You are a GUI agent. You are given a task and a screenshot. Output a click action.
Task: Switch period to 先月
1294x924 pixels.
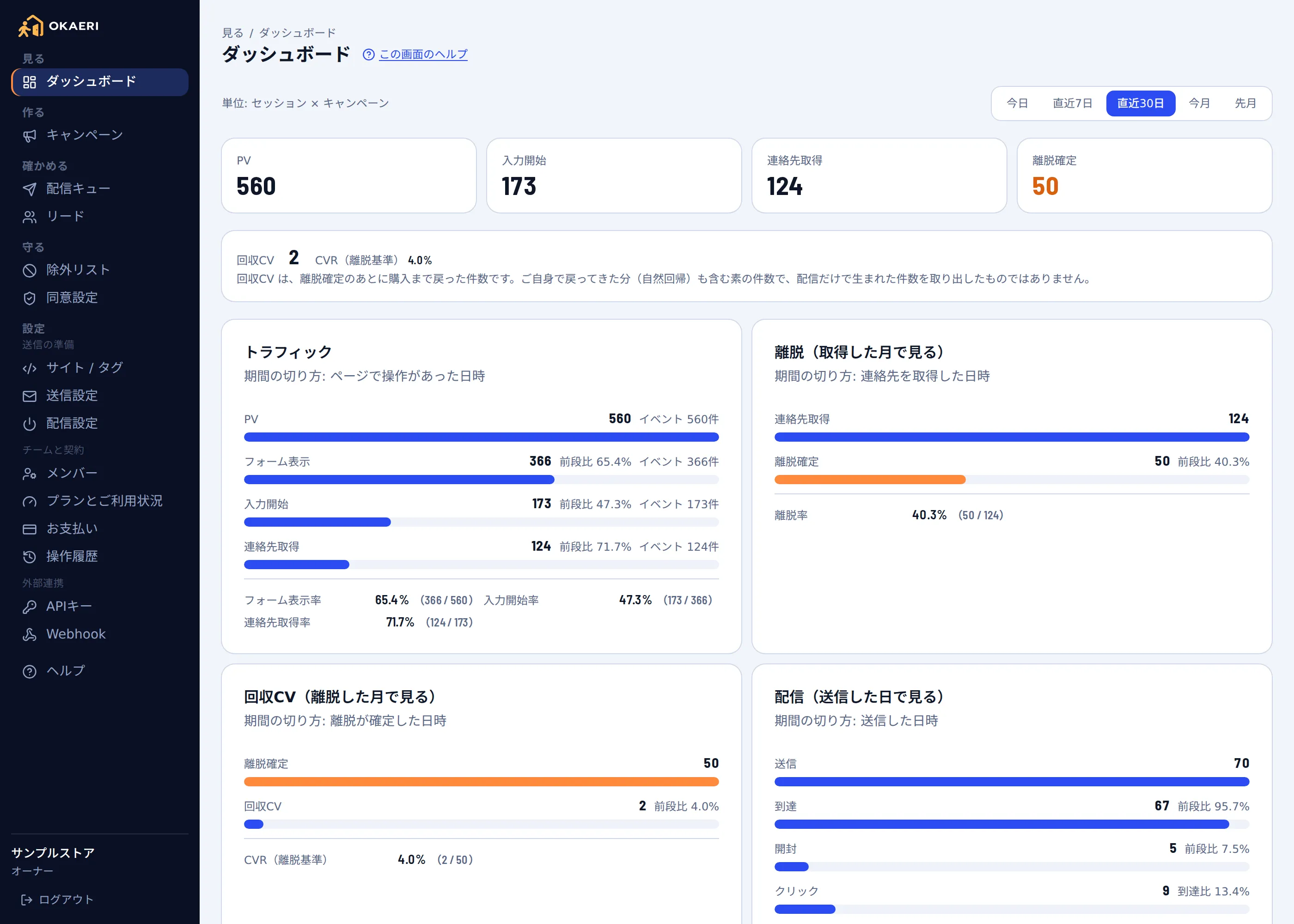(1245, 103)
